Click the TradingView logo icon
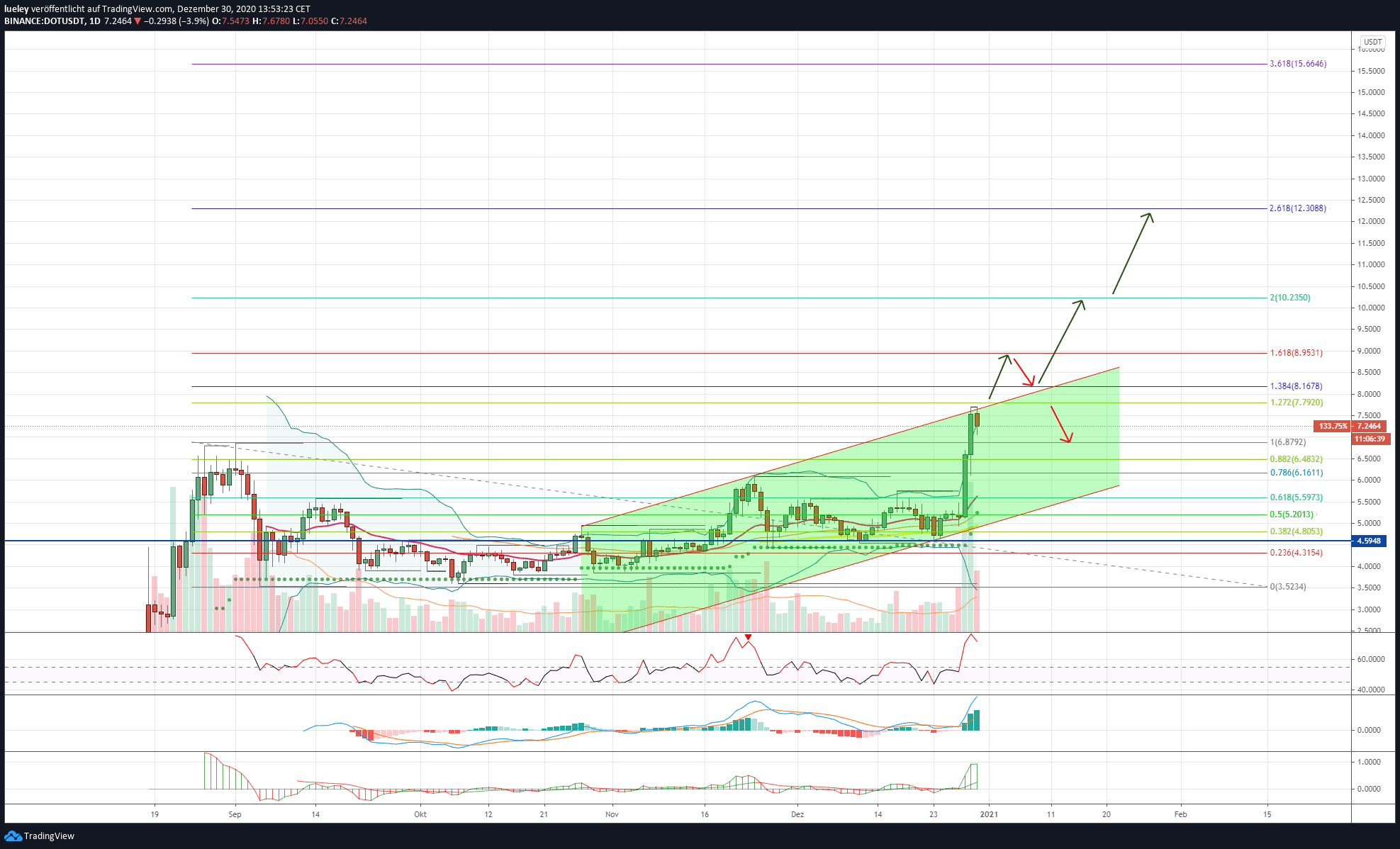The height and width of the screenshot is (849, 1400). [13, 836]
